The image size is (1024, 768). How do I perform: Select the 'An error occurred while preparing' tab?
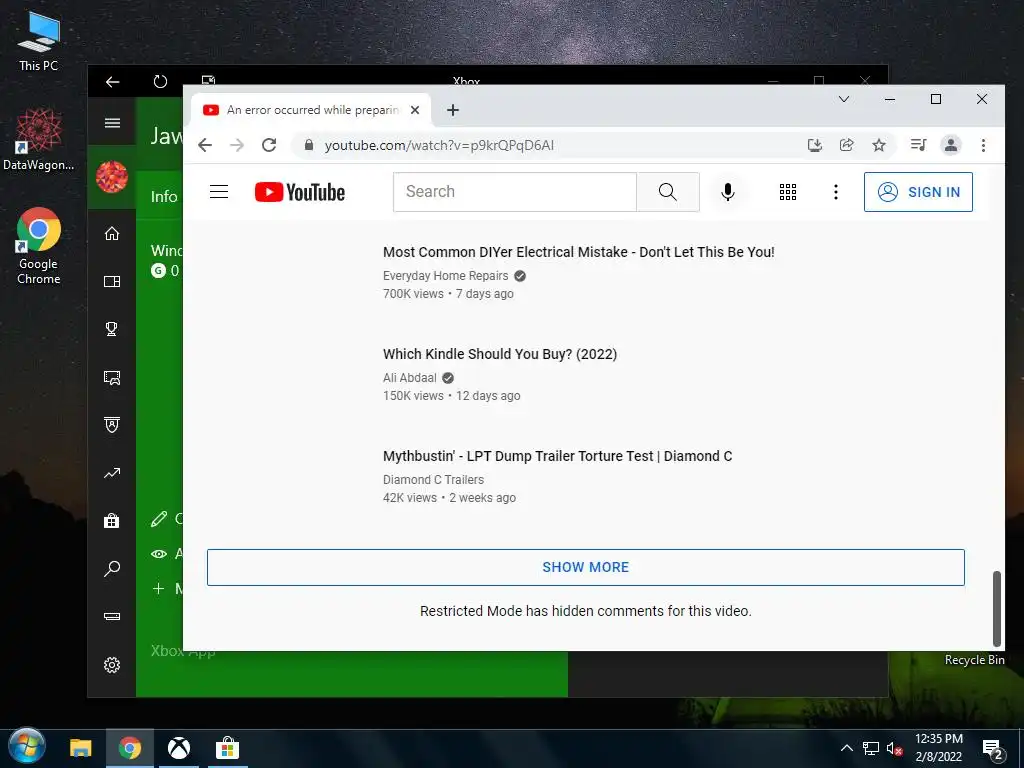pyautogui.click(x=312, y=110)
